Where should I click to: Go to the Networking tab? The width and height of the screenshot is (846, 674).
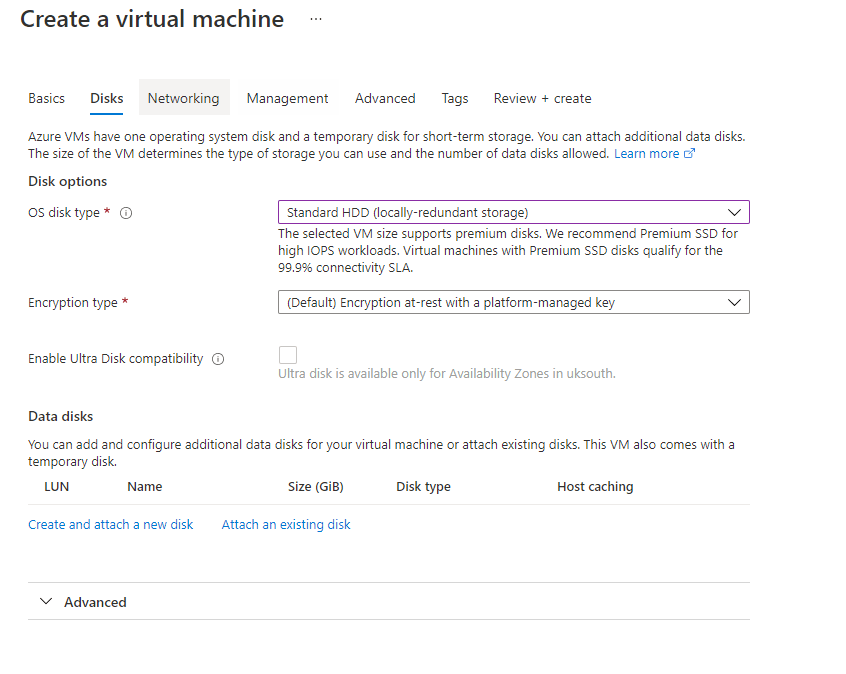[x=183, y=98]
